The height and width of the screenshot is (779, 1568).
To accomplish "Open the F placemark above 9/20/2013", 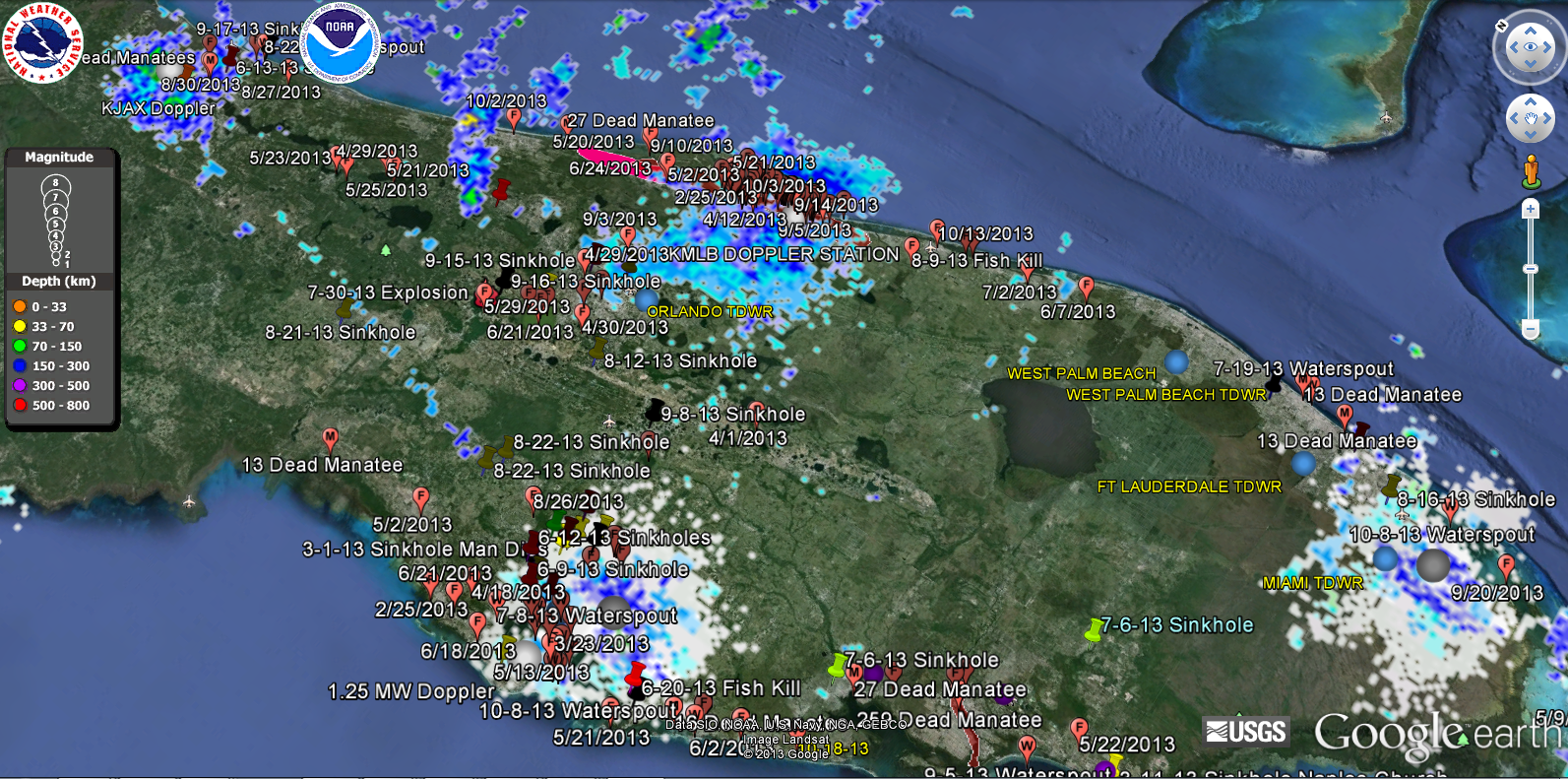I will coord(1505,565).
